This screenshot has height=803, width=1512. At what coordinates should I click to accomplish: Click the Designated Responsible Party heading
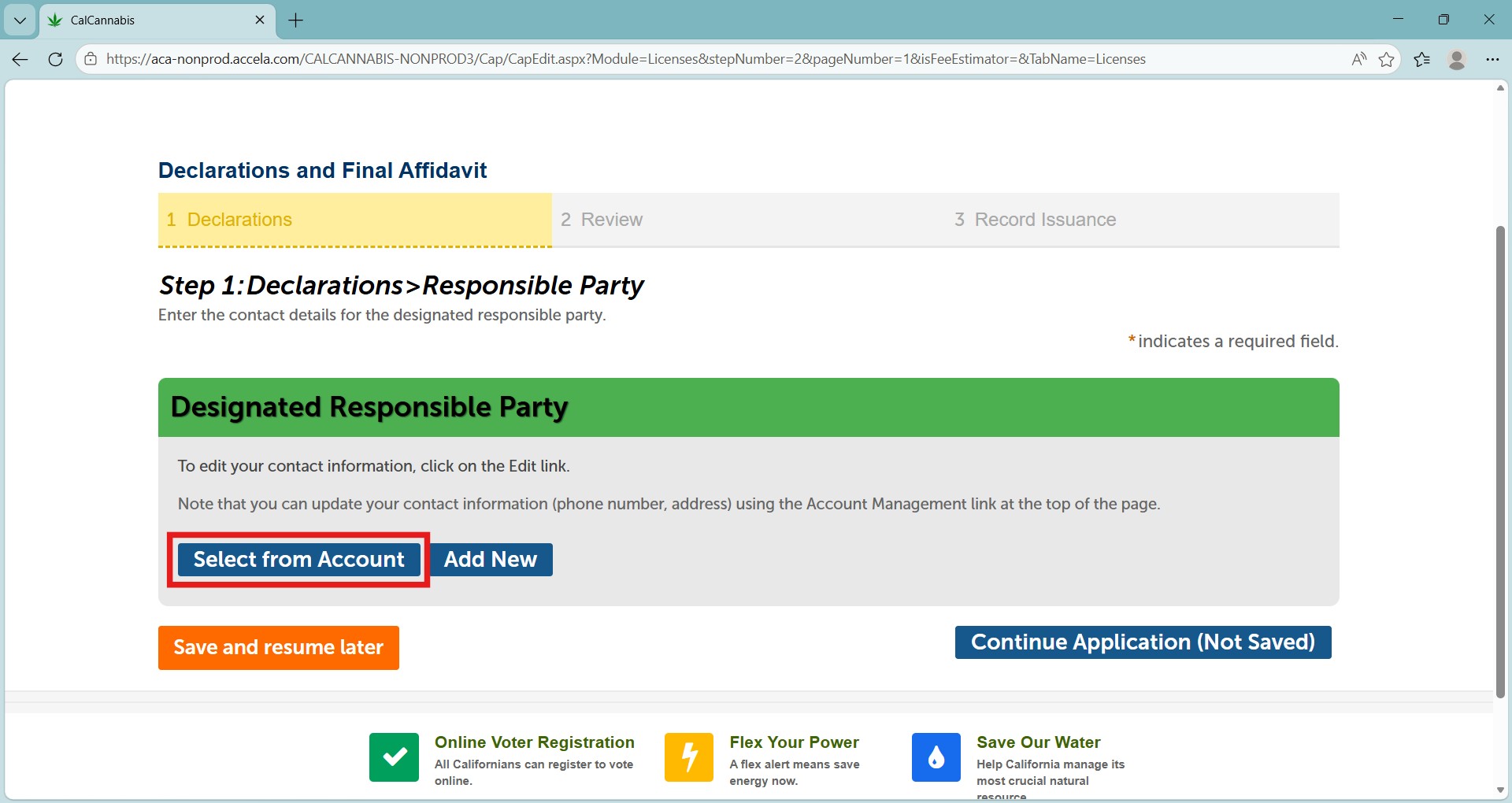369,407
